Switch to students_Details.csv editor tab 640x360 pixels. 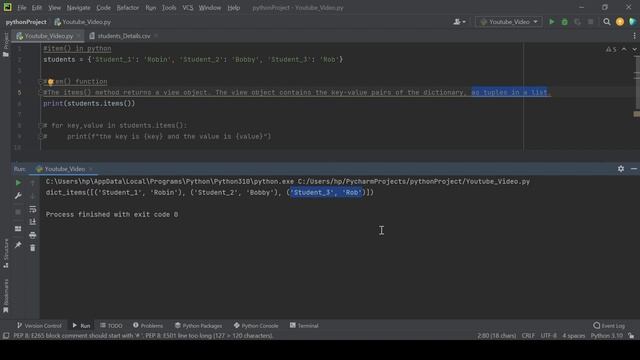(124, 36)
